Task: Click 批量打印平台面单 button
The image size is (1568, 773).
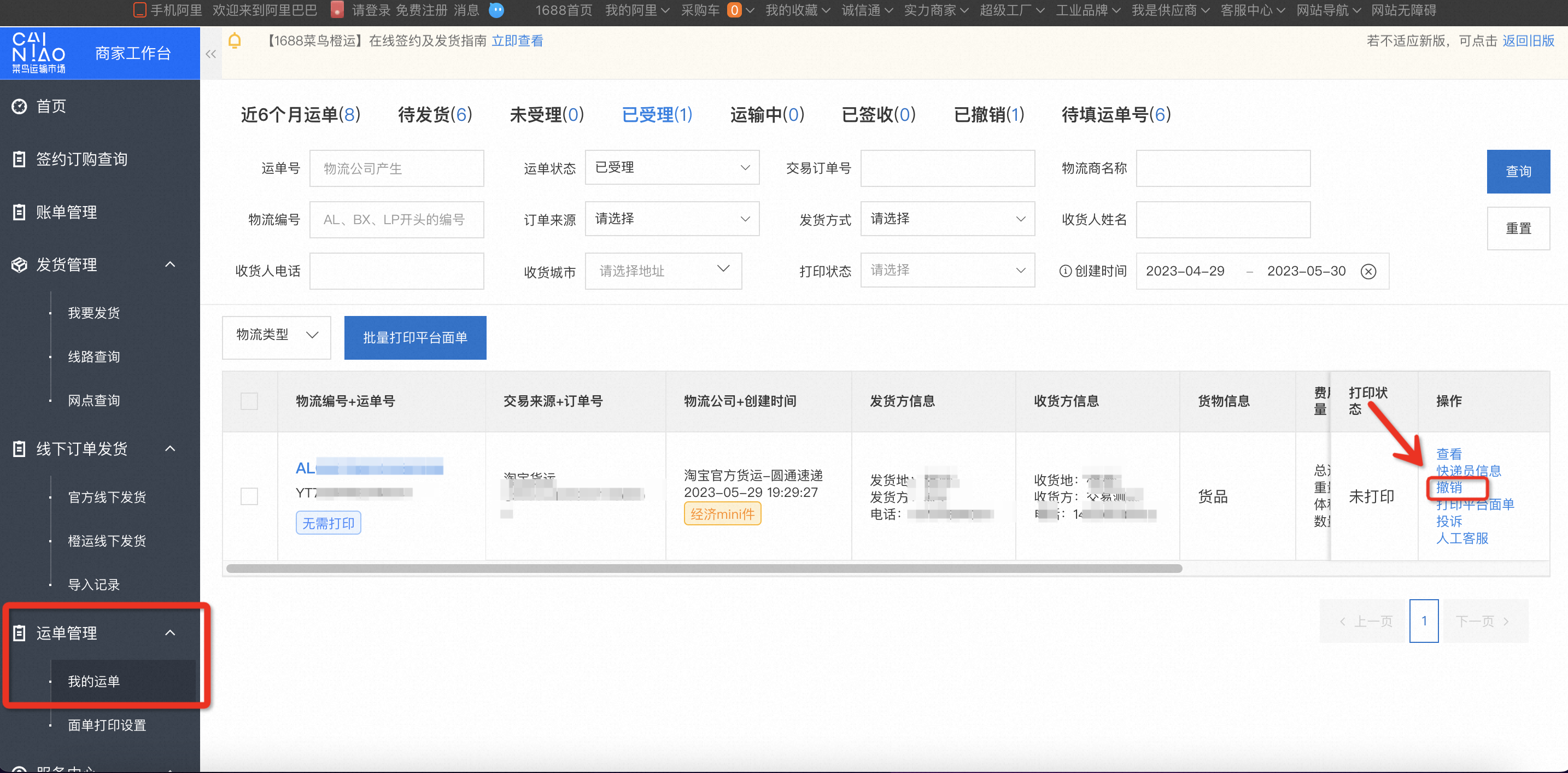Action: pos(415,338)
